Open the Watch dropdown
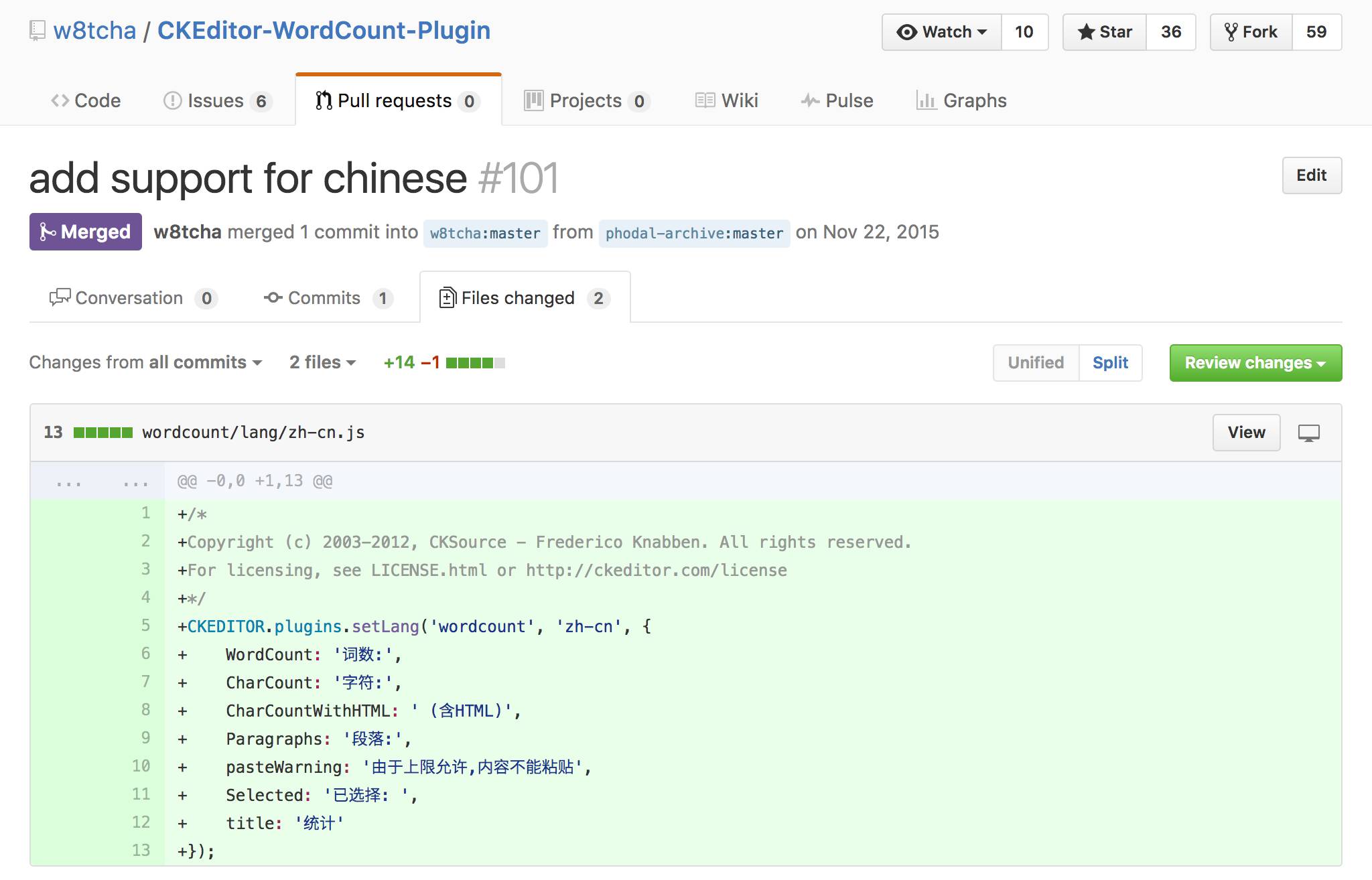The height and width of the screenshot is (880, 1372). [942, 32]
